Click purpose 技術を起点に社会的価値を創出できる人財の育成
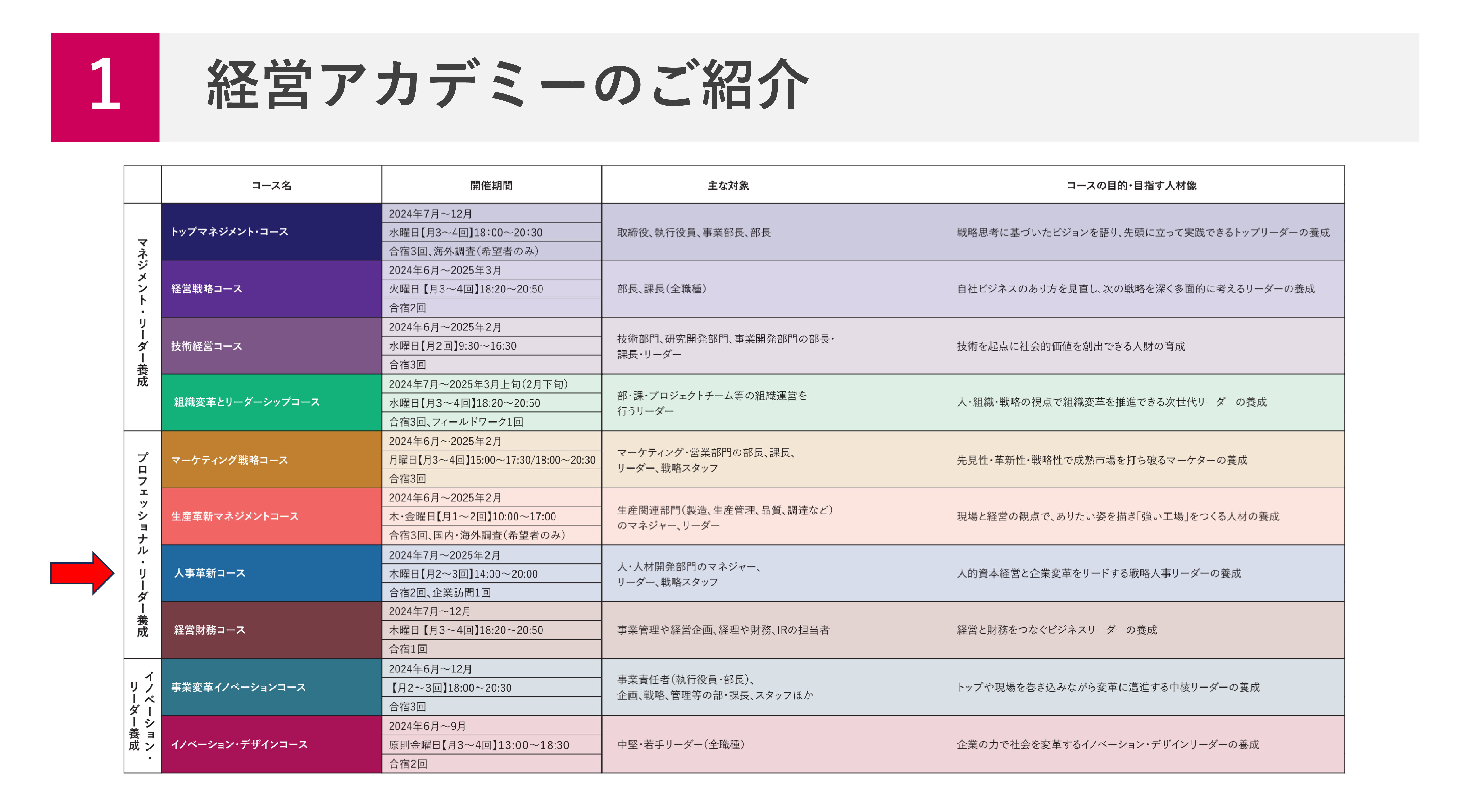1468x812 pixels. point(1071,346)
